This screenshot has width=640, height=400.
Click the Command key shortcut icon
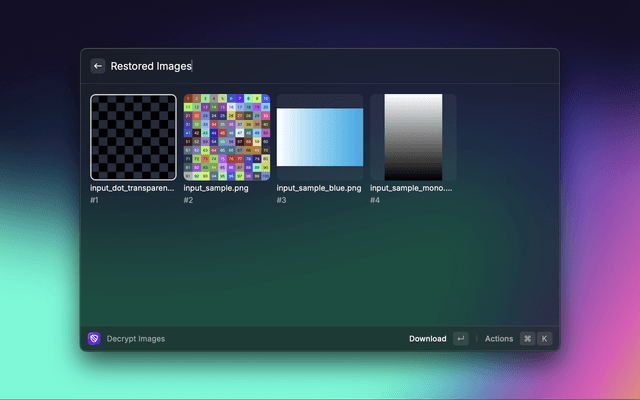(x=527, y=339)
